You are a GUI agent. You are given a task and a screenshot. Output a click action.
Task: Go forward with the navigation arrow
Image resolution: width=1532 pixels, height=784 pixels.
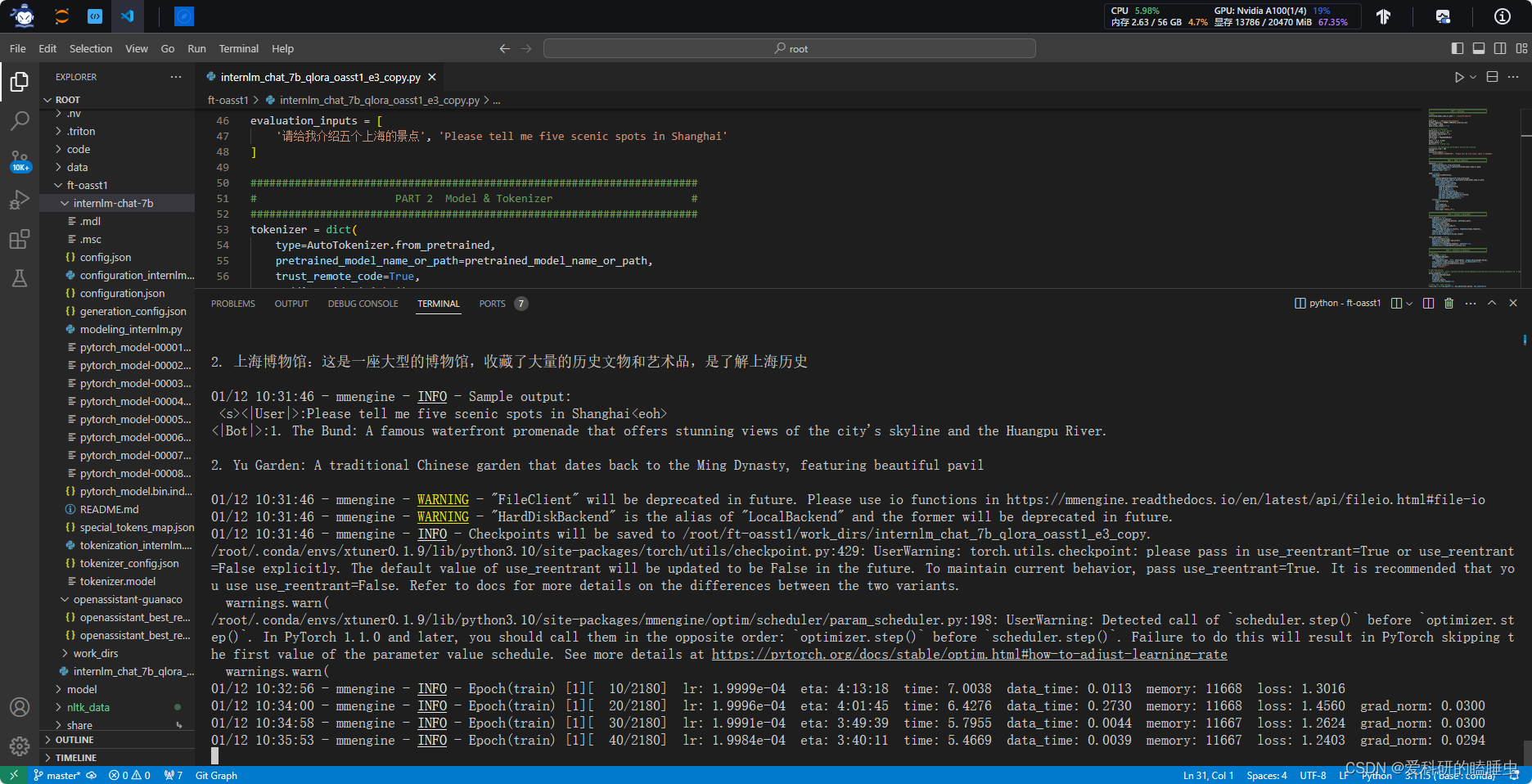[526, 49]
